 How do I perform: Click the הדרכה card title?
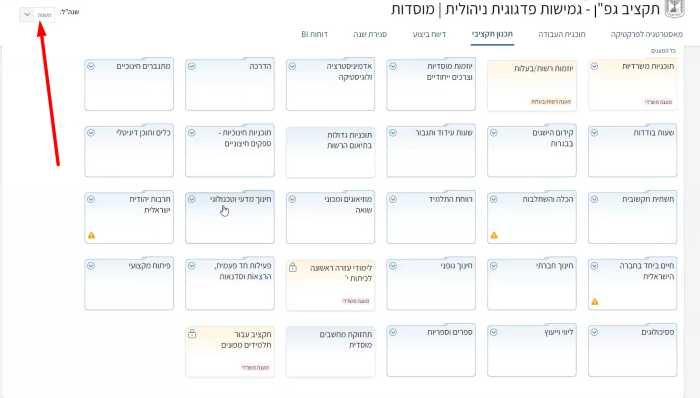click(261, 66)
